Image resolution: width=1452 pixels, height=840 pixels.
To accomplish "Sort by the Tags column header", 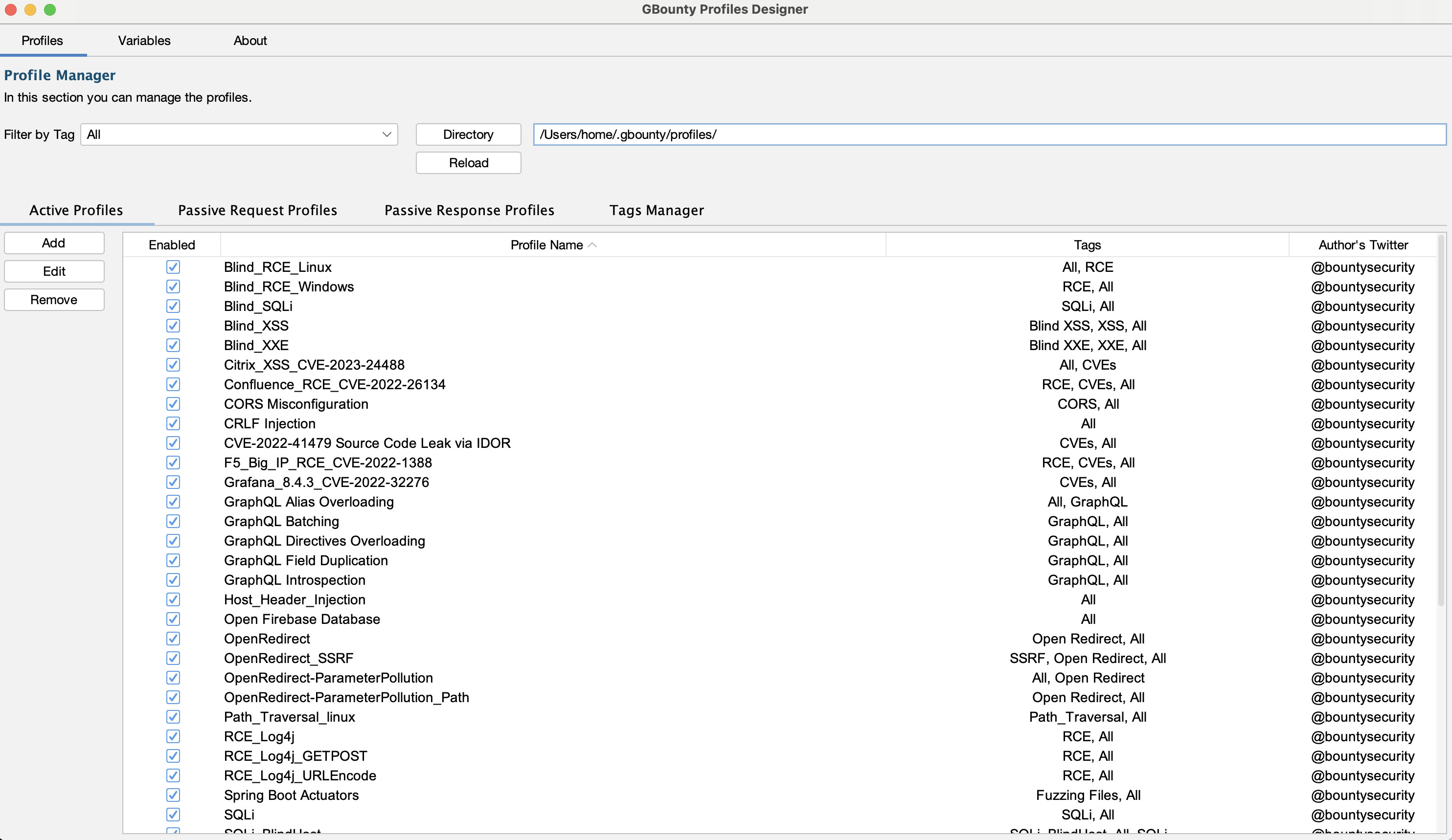I will pos(1087,245).
